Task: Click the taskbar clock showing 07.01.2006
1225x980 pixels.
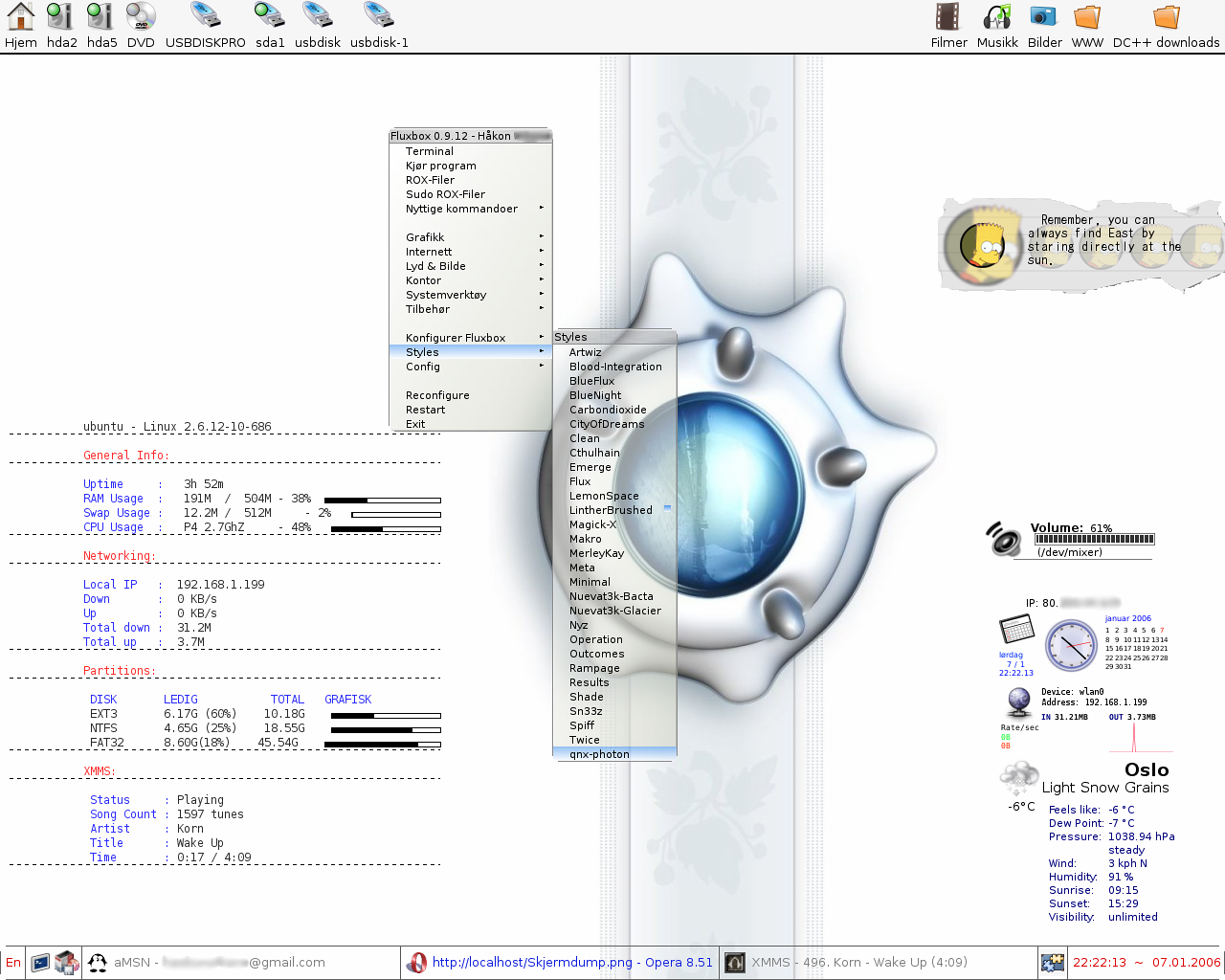Action: point(1147,963)
